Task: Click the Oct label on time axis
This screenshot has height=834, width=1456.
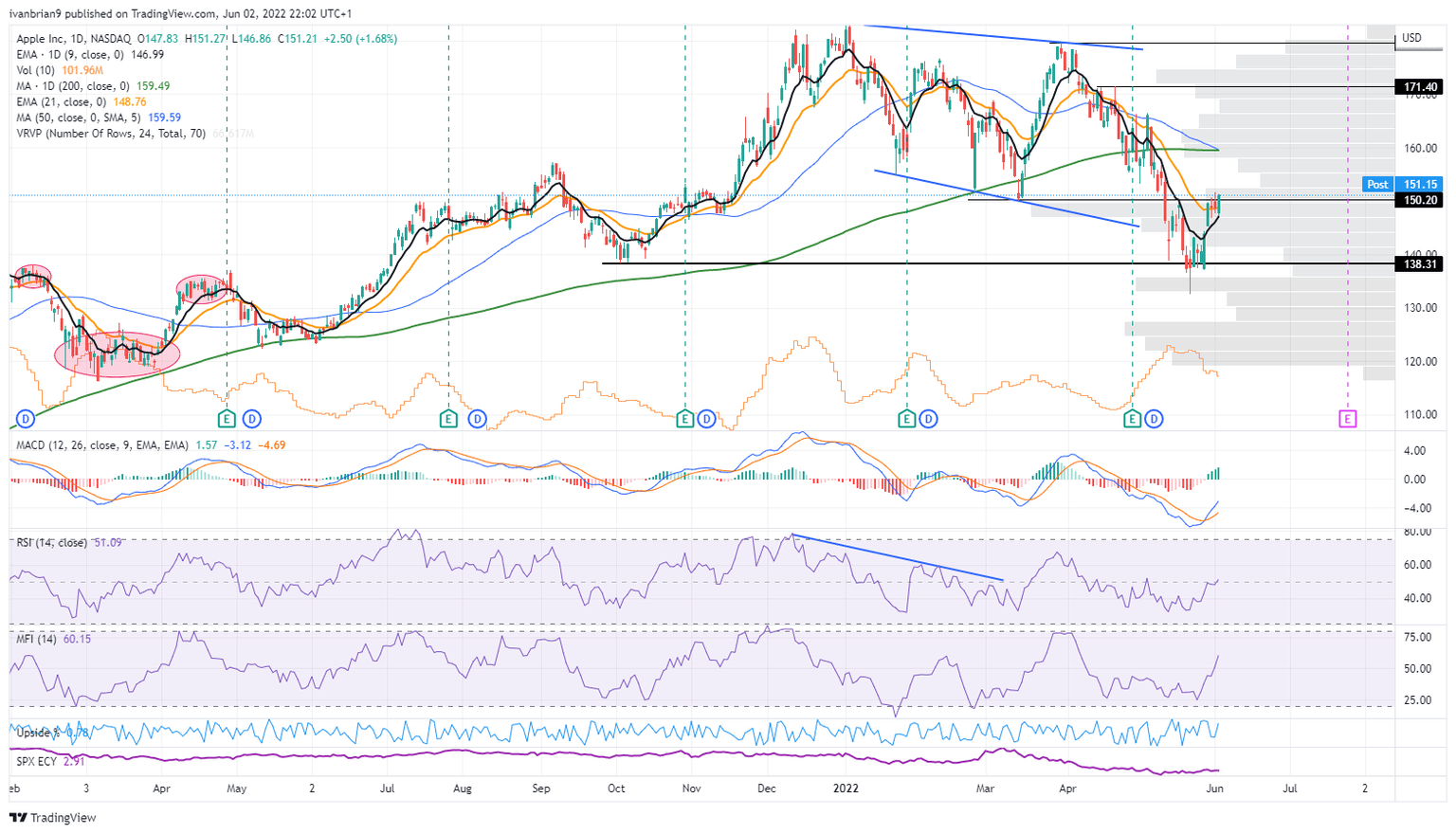Action: point(616,789)
